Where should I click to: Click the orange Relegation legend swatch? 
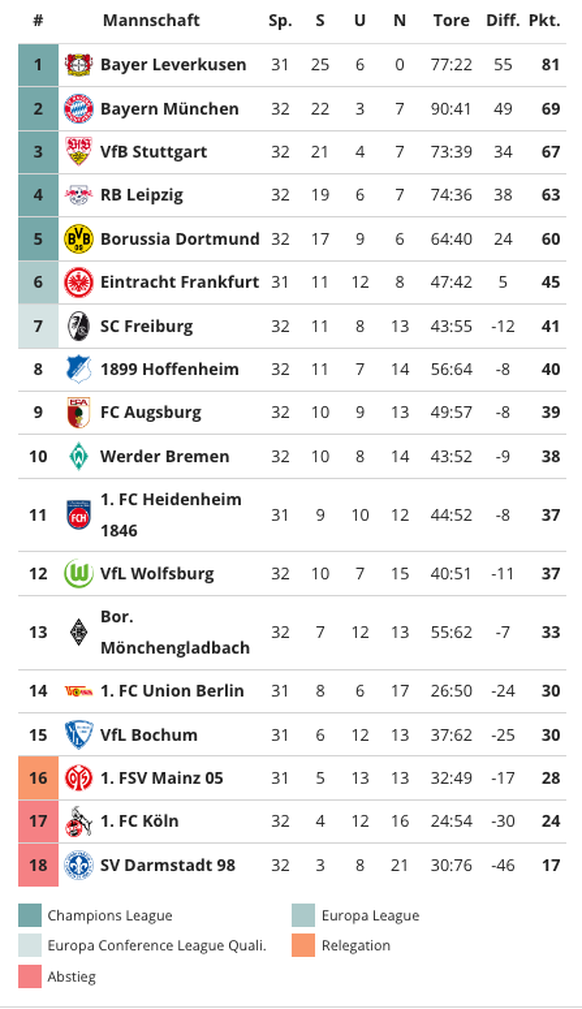pyautogui.click(x=303, y=945)
